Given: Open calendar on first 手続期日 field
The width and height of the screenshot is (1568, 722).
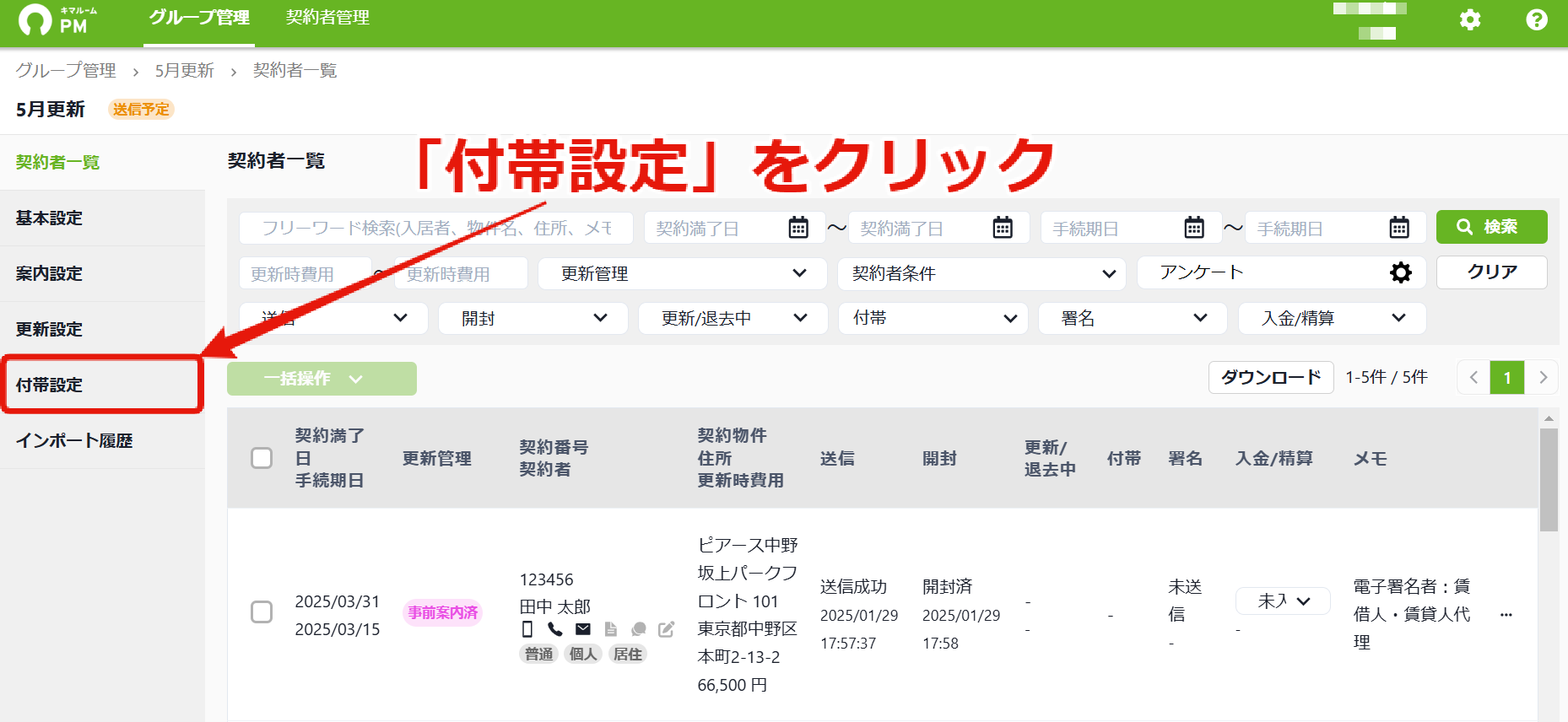Looking at the screenshot, I should click(x=1194, y=228).
